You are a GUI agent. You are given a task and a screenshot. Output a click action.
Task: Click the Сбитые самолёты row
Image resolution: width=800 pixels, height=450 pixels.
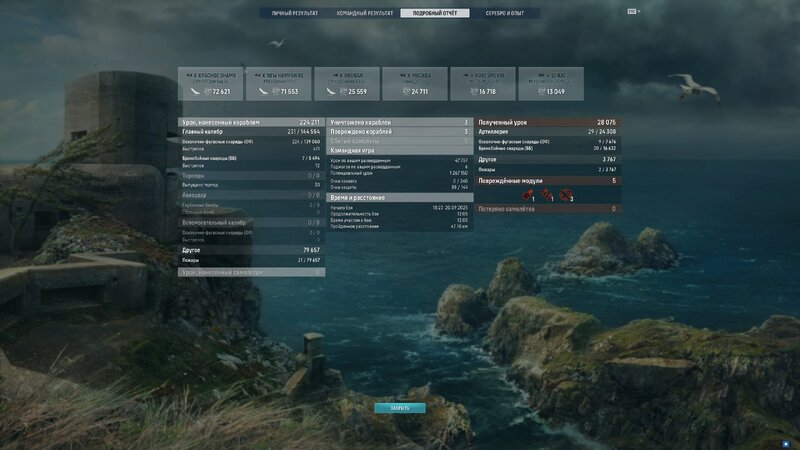click(399, 141)
